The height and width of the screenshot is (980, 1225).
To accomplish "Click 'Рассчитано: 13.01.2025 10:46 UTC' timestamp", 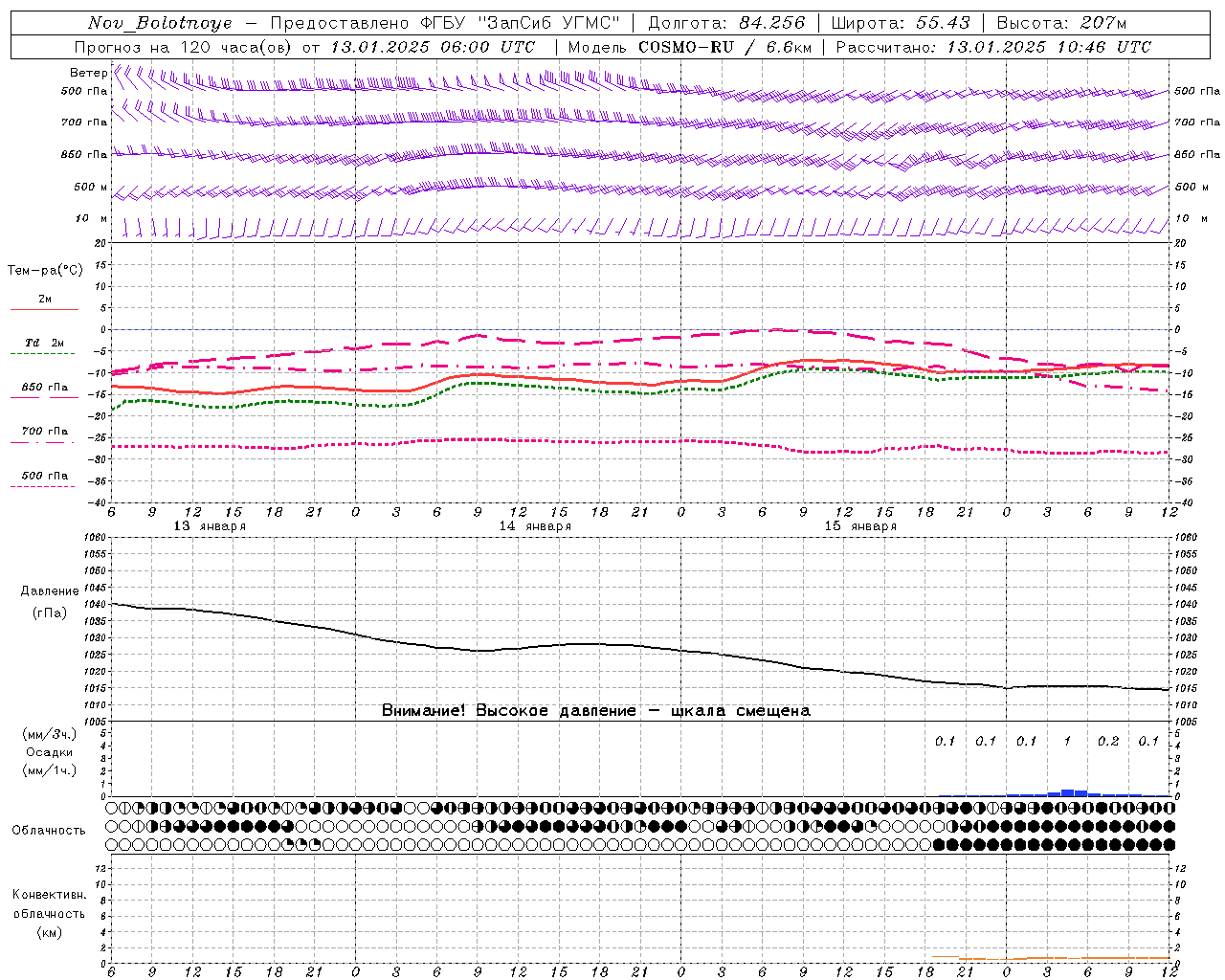I will [993, 47].
